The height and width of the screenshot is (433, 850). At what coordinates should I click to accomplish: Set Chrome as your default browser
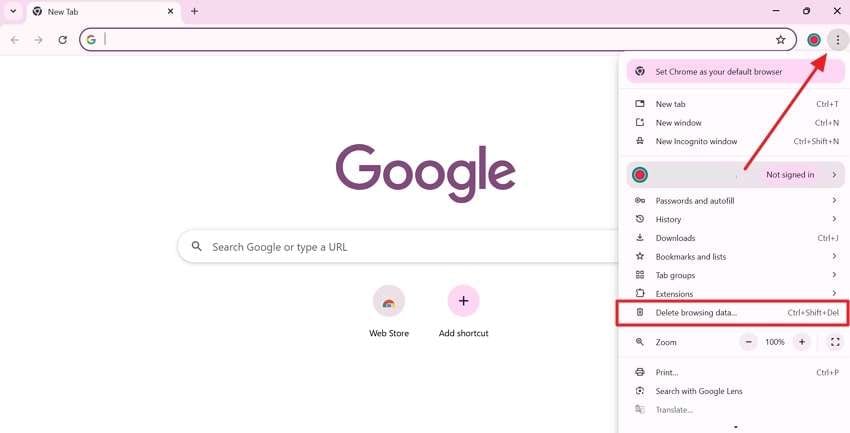(x=736, y=72)
